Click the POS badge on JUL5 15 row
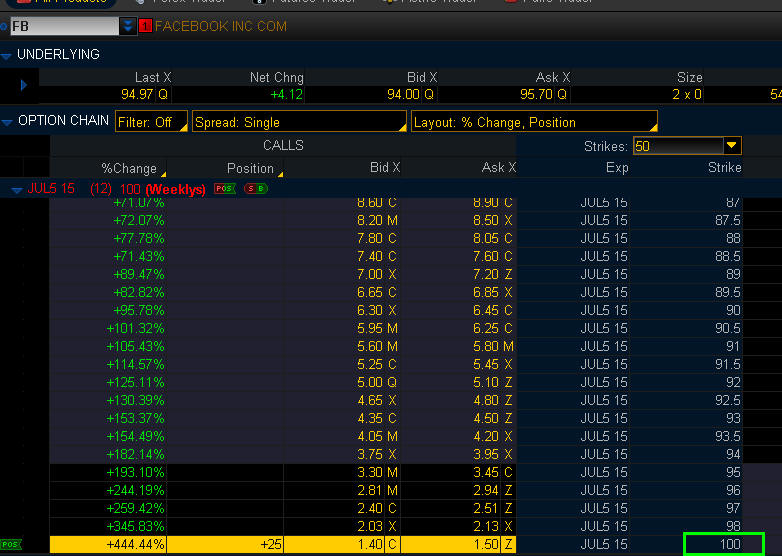The image size is (782, 556). coord(224,188)
